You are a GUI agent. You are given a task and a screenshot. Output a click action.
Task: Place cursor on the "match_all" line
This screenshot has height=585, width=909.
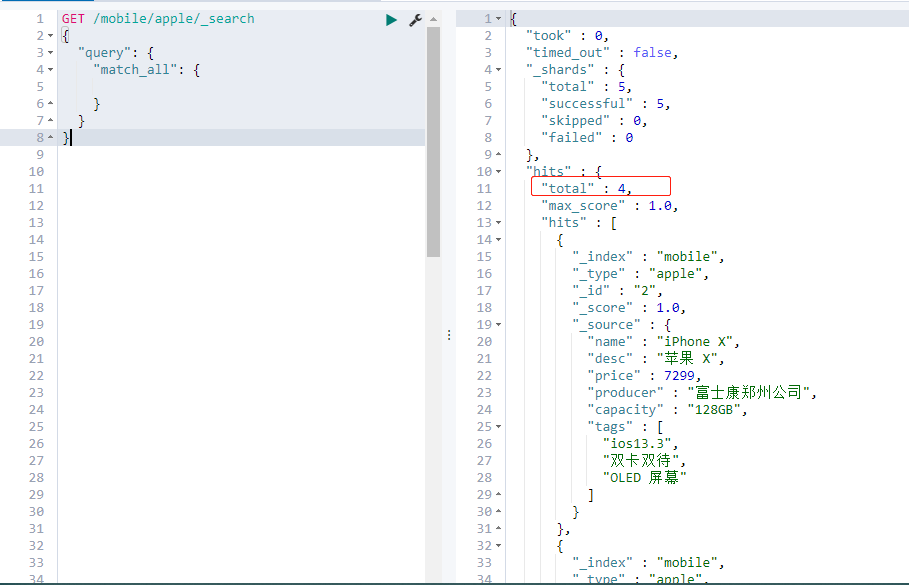(147, 70)
